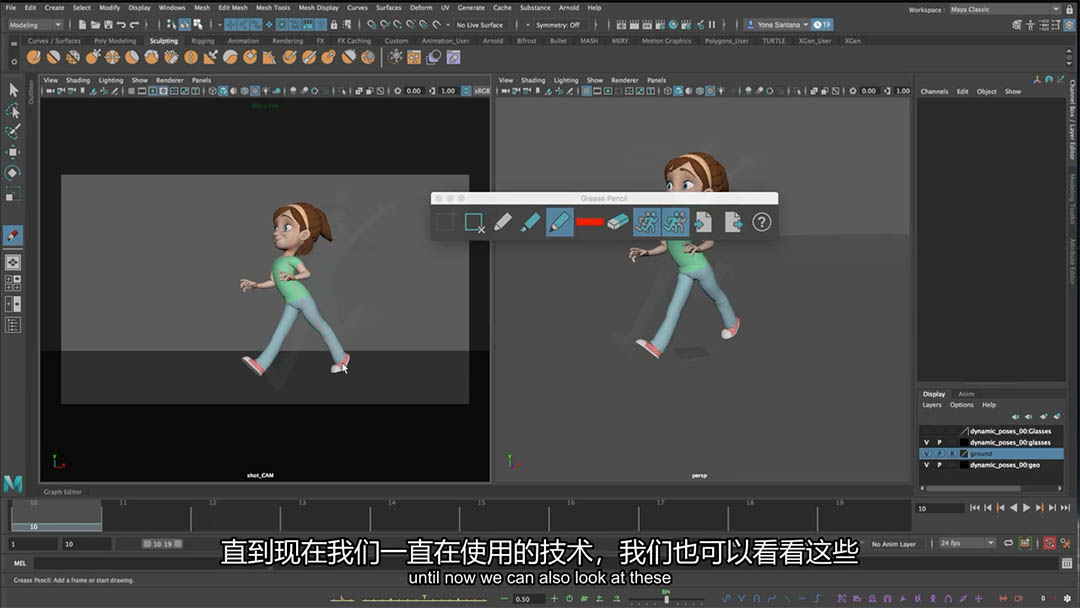Click Object in Channel Box header
The width and height of the screenshot is (1080, 608).
pyautogui.click(x=986, y=92)
